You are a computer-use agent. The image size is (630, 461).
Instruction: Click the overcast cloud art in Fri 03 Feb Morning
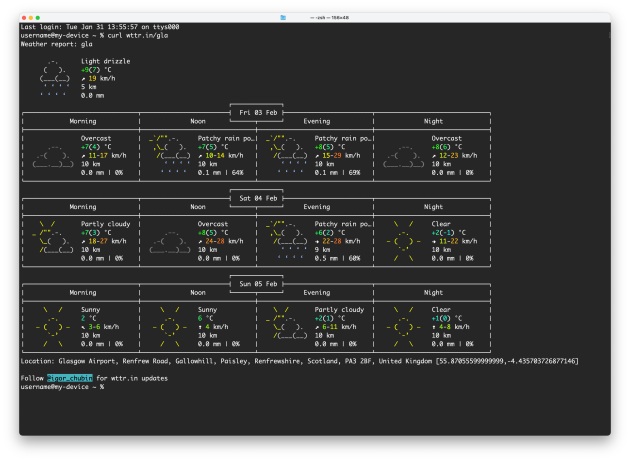(x=53, y=156)
